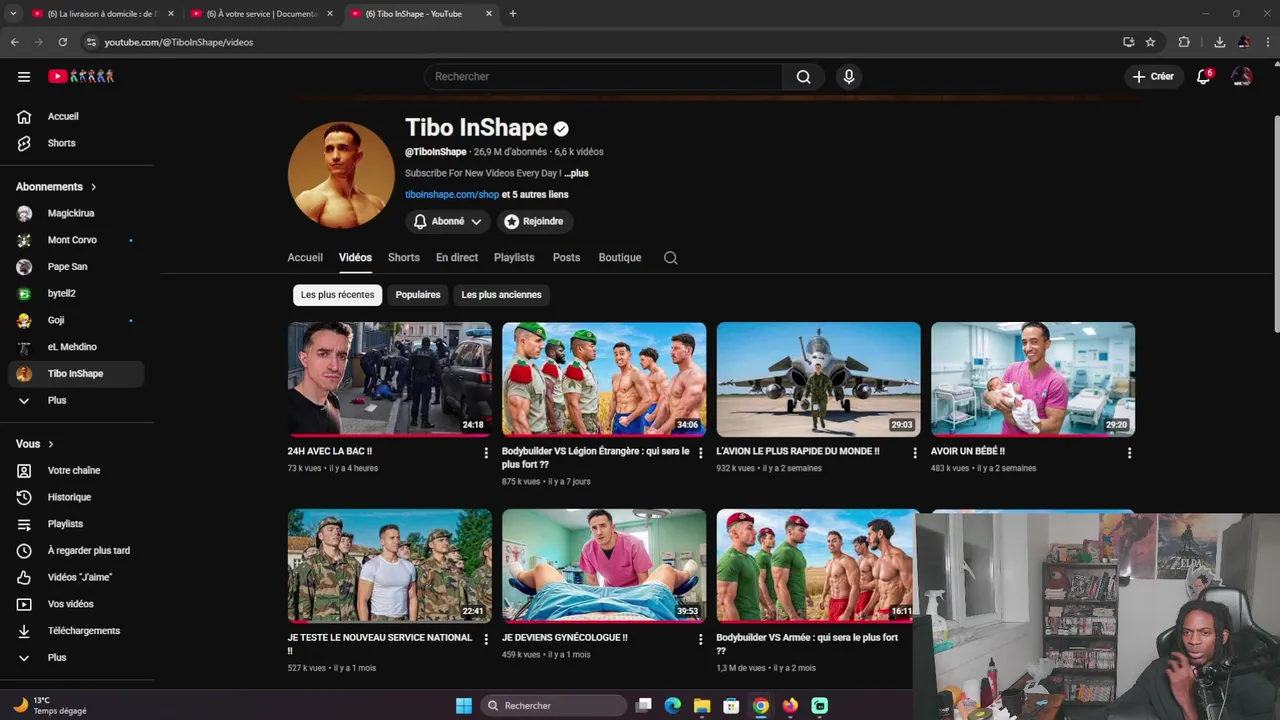Click Tibo InShape channel avatar

(x=341, y=175)
